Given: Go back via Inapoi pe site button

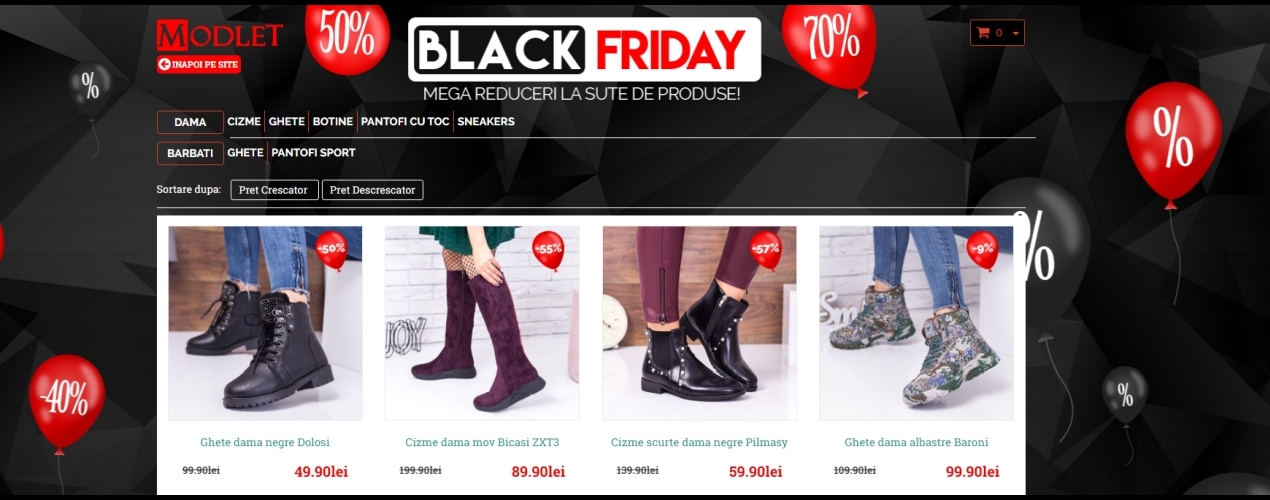Looking at the screenshot, I should (x=199, y=64).
